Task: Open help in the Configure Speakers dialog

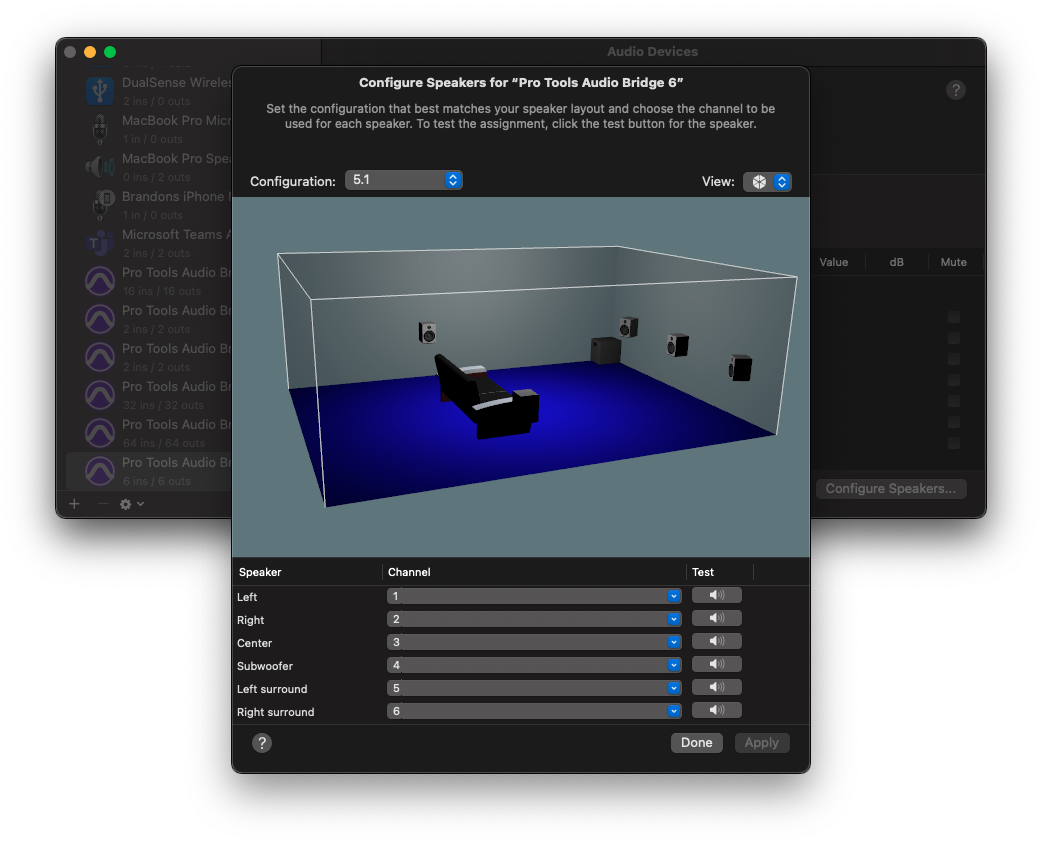Action: tap(262, 743)
